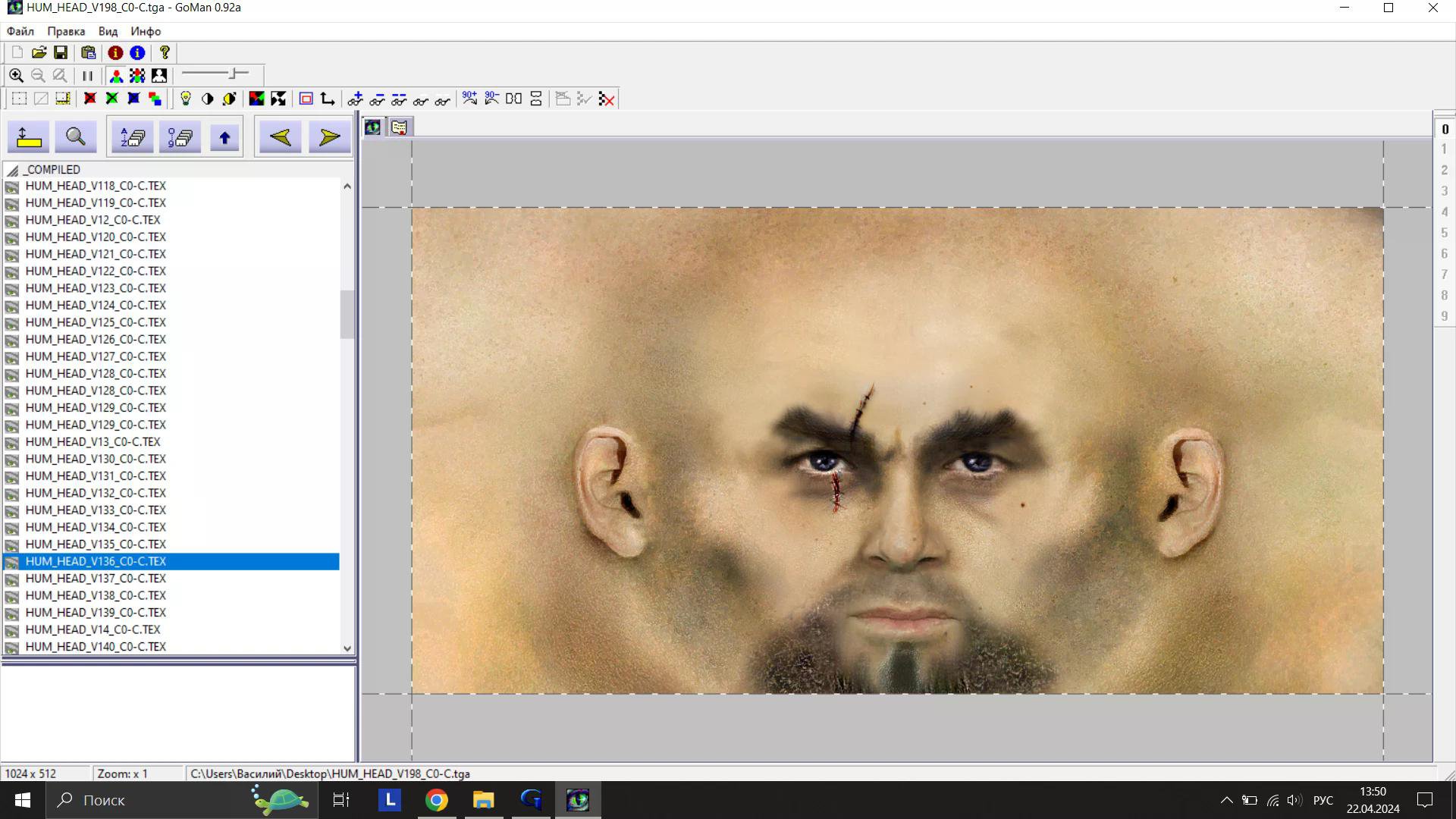This screenshot has height=819, width=1456.
Task: Select mip level 4 in the right column
Action: click(1444, 212)
